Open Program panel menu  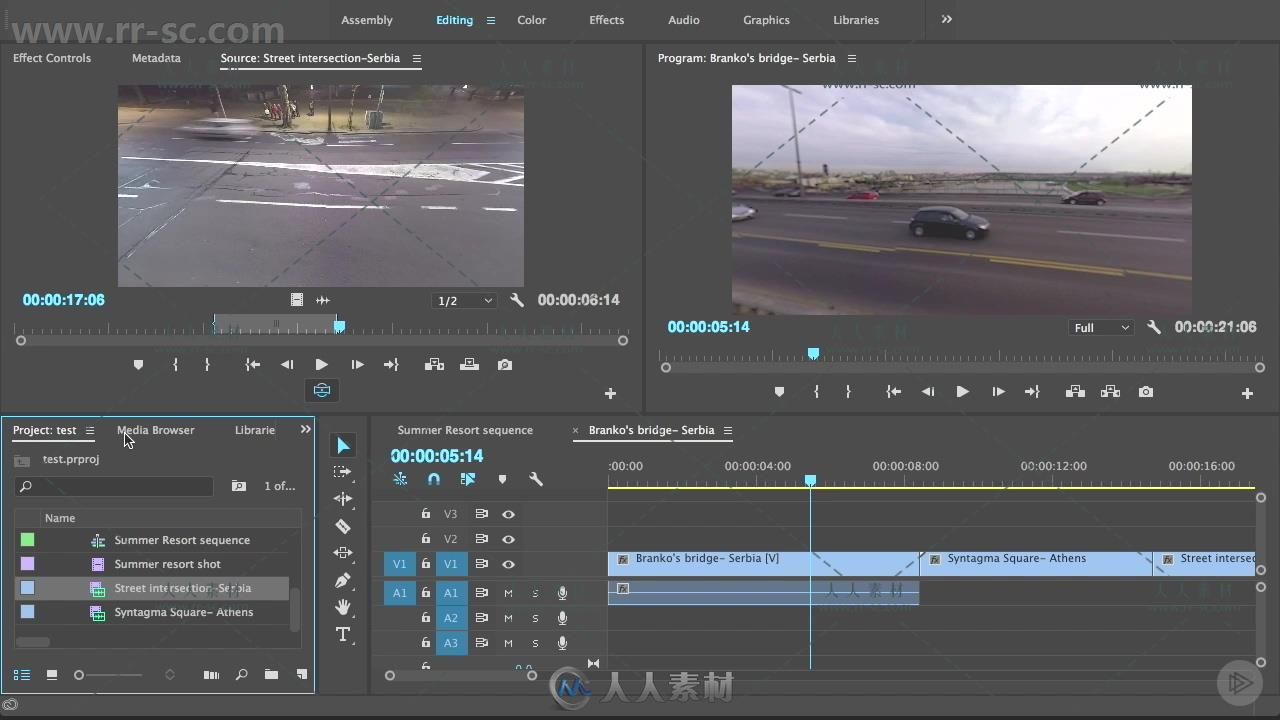852,58
